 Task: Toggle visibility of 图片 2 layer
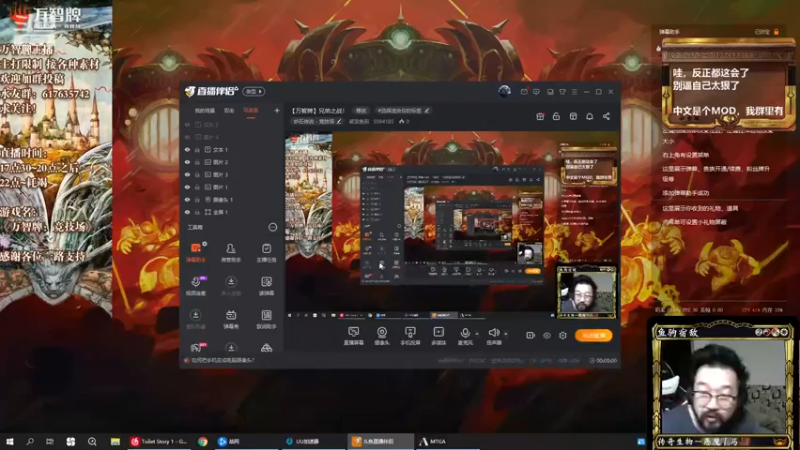click(187, 162)
